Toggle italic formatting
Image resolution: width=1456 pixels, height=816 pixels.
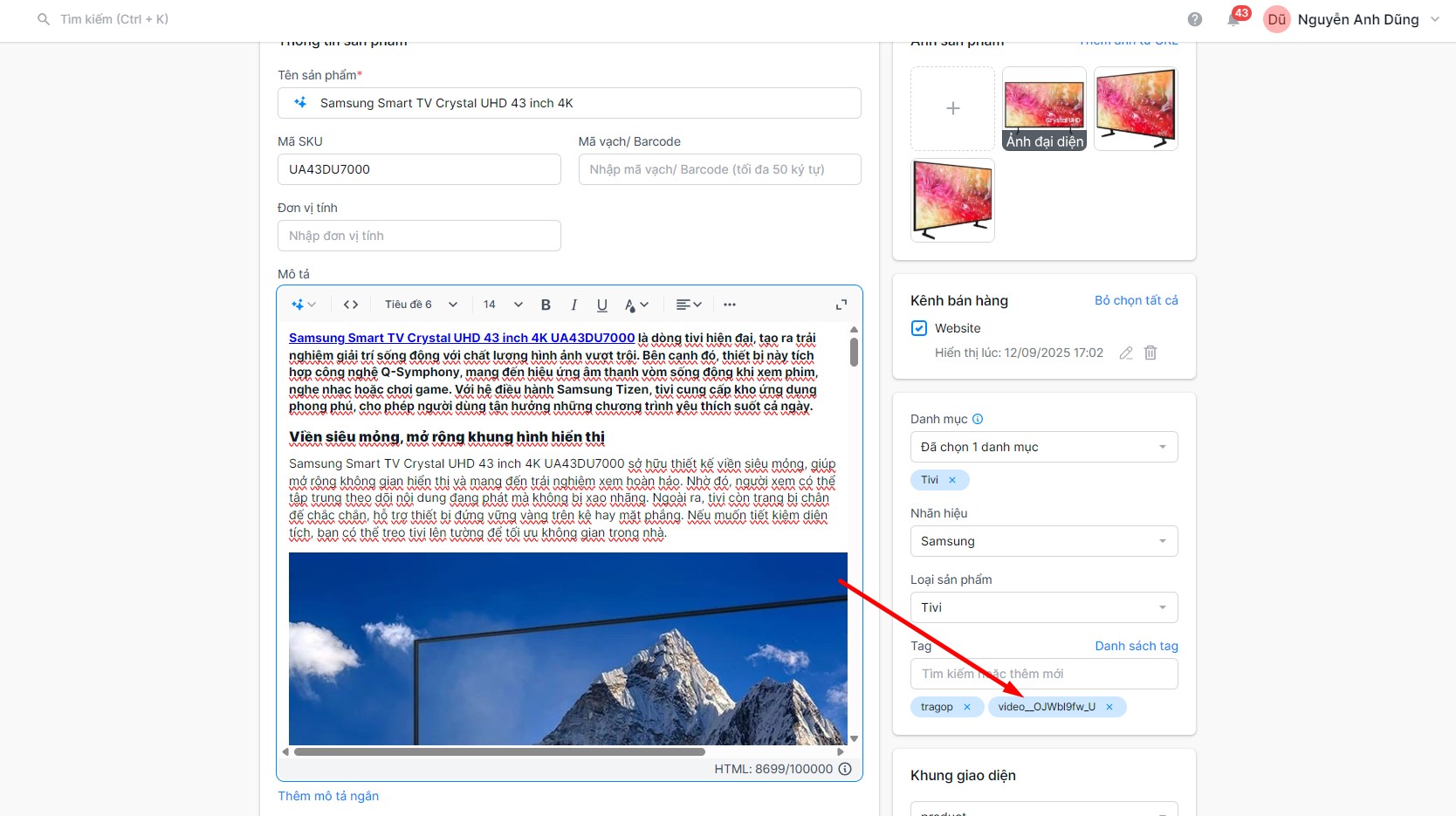573,305
